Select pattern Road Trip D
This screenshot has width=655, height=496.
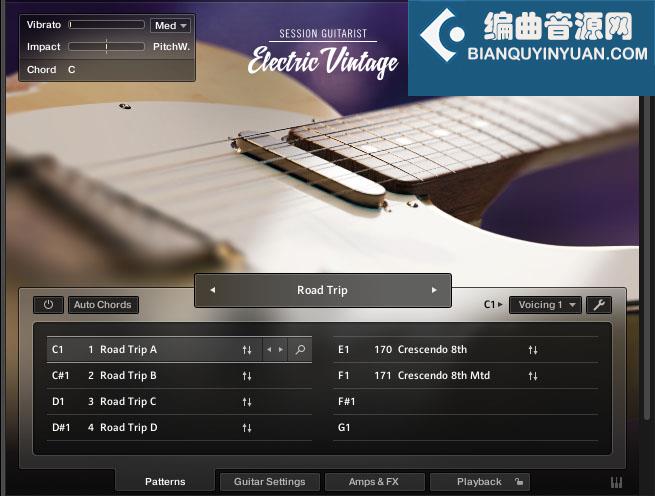point(179,427)
